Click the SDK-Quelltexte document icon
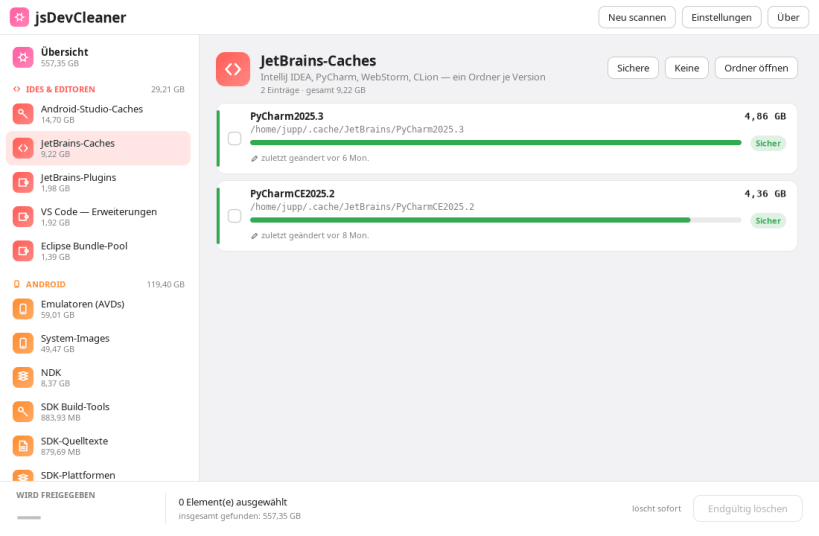The image size is (819, 536). (23, 446)
